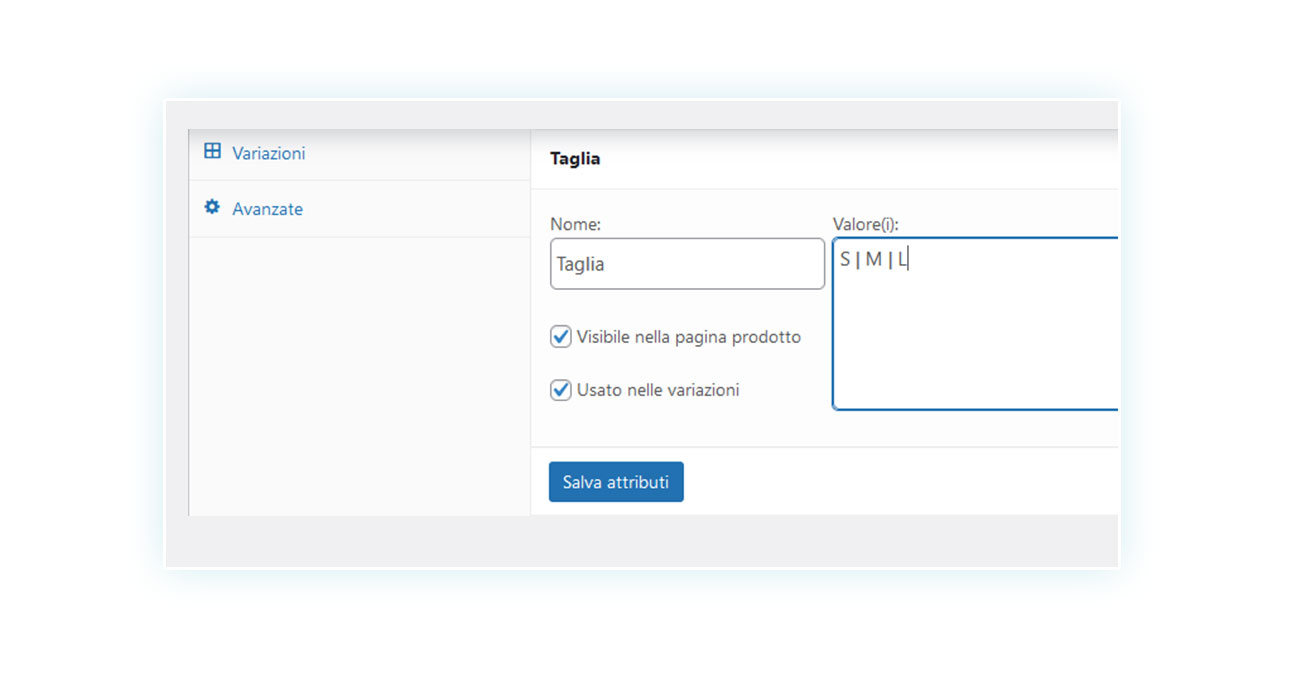The width and height of the screenshot is (1300, 681).
Task: Toggle Usato nelle variazioni checkbox
Action: [x=561, y=390]
